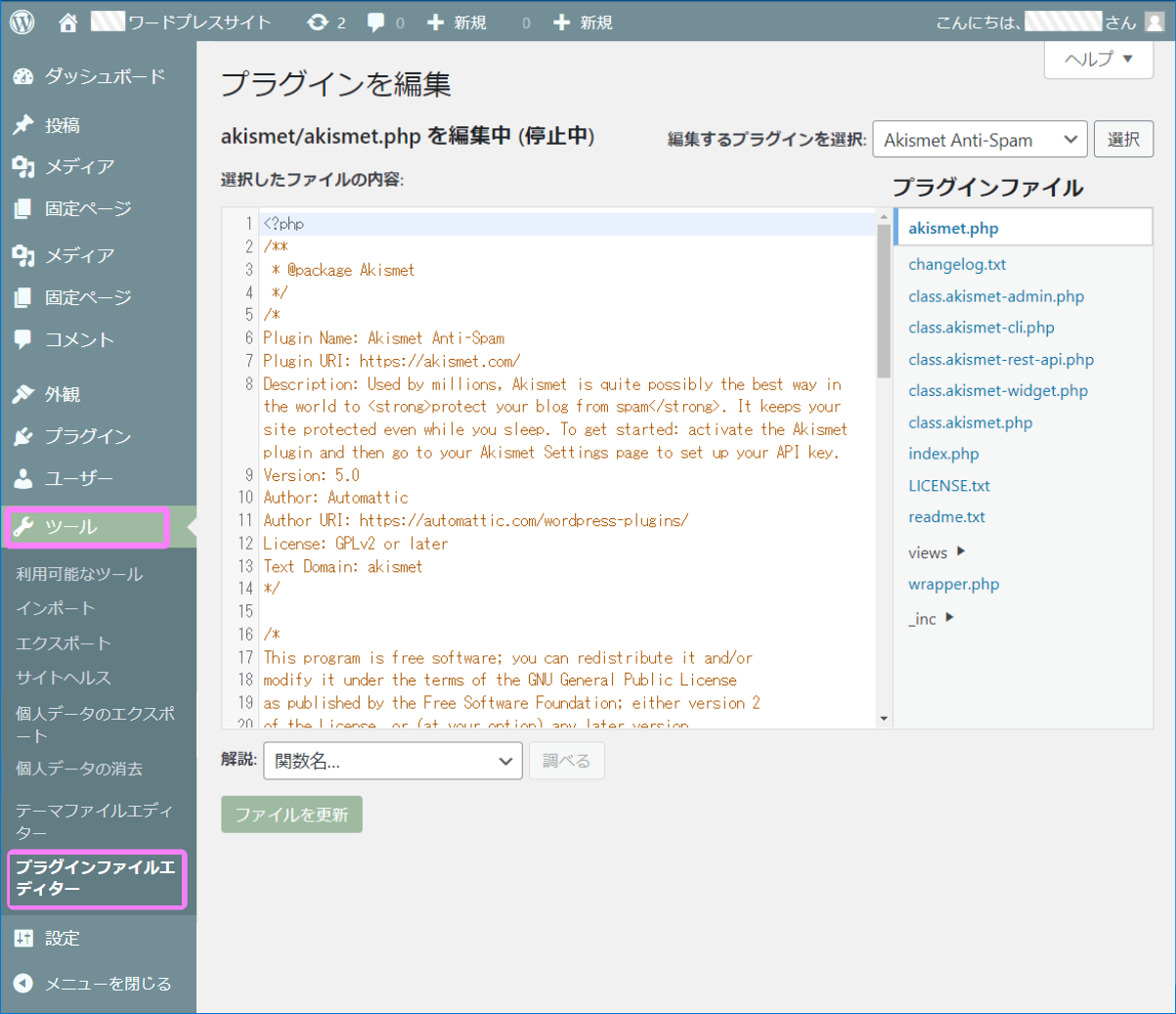Open プラグインファイルエディター submenu item
The image size is (1176, 1014).
tap(95, 879)
